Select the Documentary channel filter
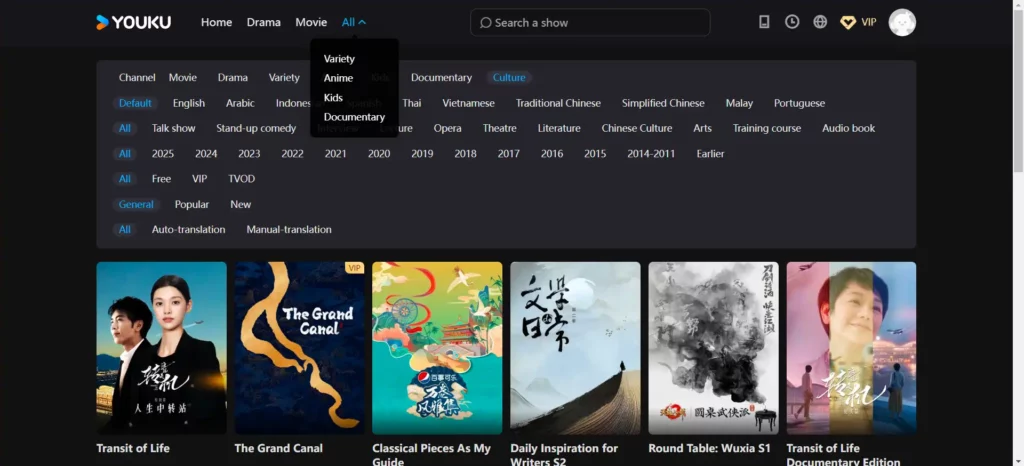 (441, 78)
